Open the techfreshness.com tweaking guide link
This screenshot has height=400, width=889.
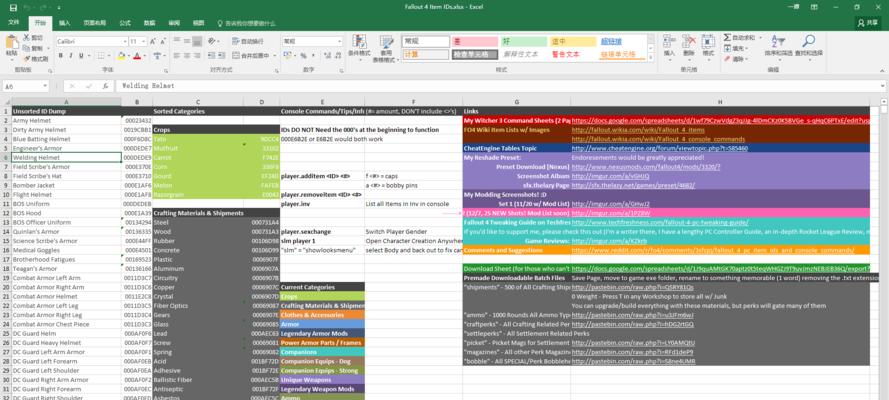[x=659, y=223]
